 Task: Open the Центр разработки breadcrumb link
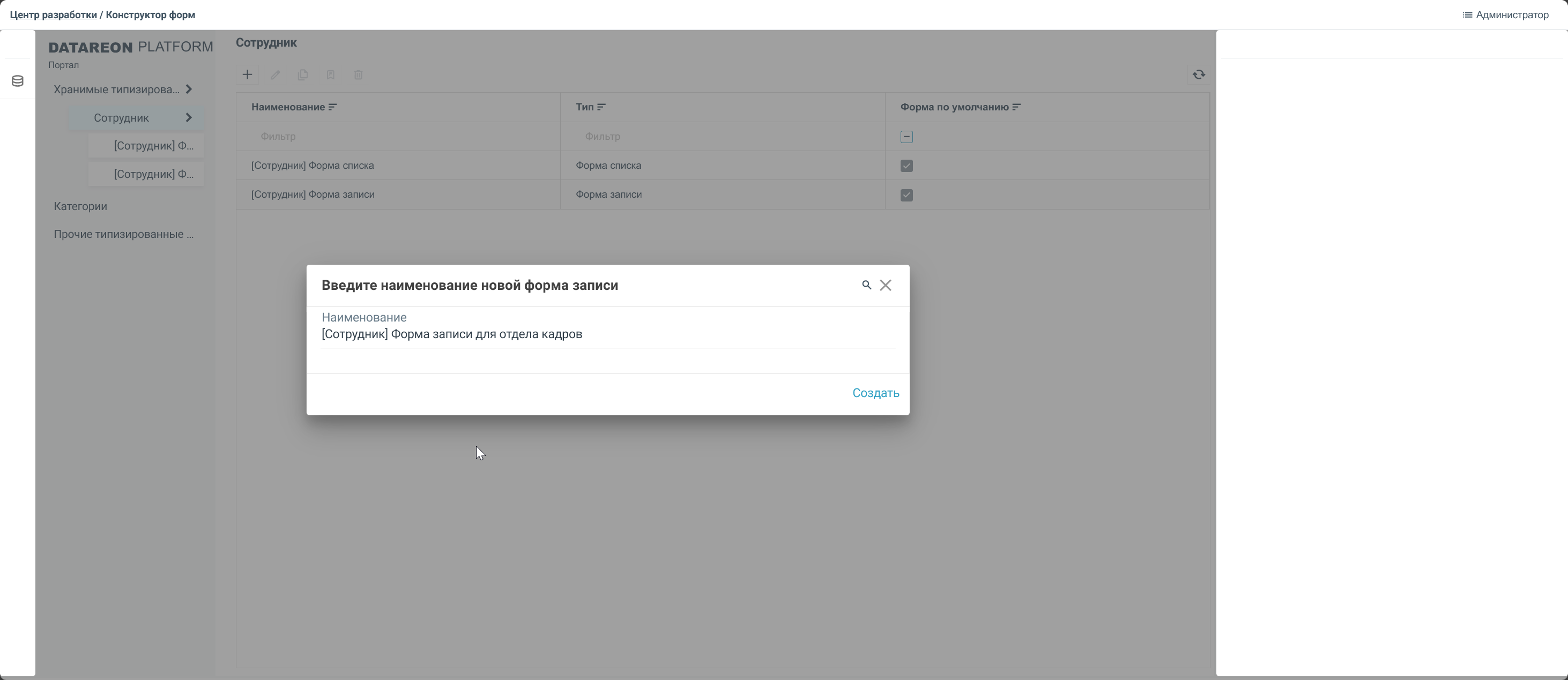pos(54,14)
